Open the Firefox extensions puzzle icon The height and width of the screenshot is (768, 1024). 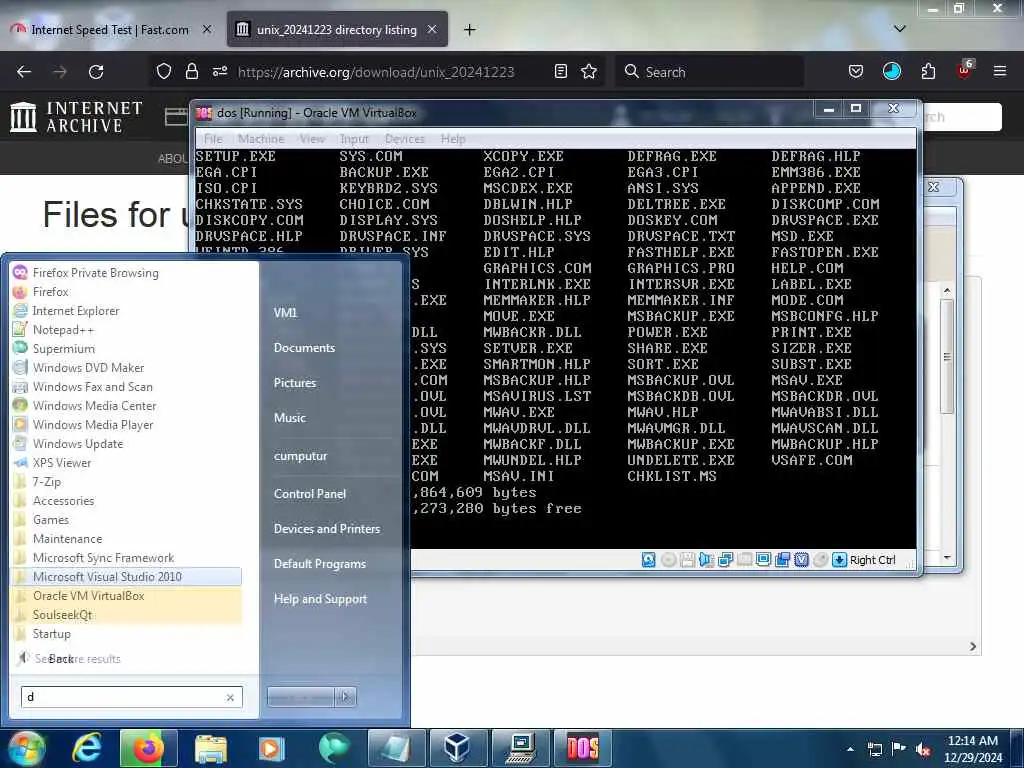[x=928, y=71]
